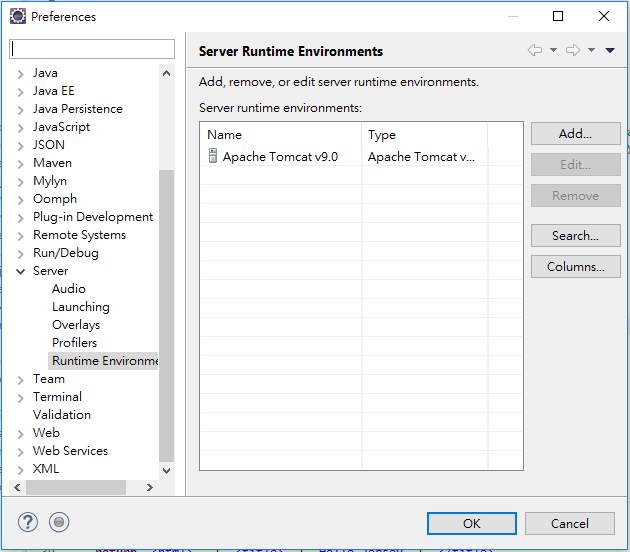Open forward history dropdown arrow
This screenshot has width=630, height=552.
click(x=591, y=51)
